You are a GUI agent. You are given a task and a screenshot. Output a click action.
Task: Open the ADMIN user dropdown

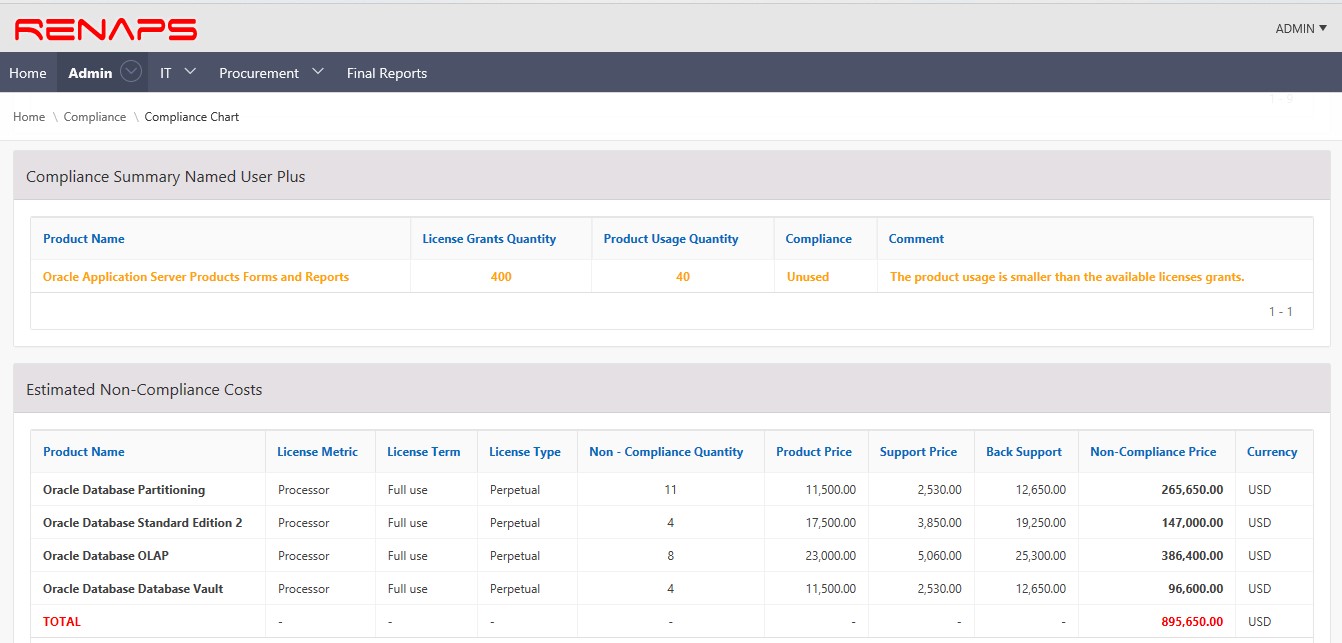(x=1301, y=29)
